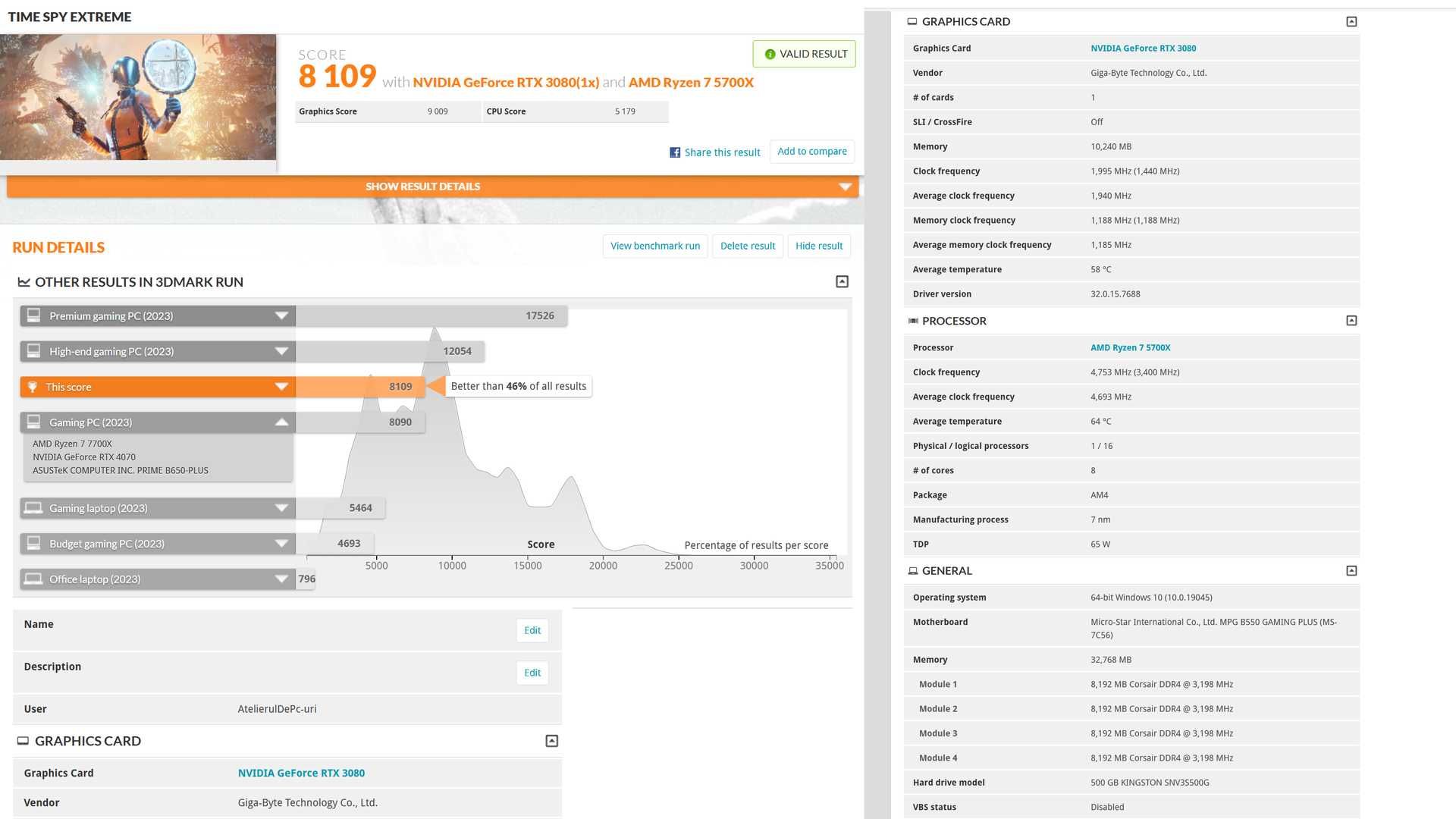This screenshot has height=819, width=1456.
Task: Click the Graphics Score 9 009 value
Action: click(x=437, y=111)
